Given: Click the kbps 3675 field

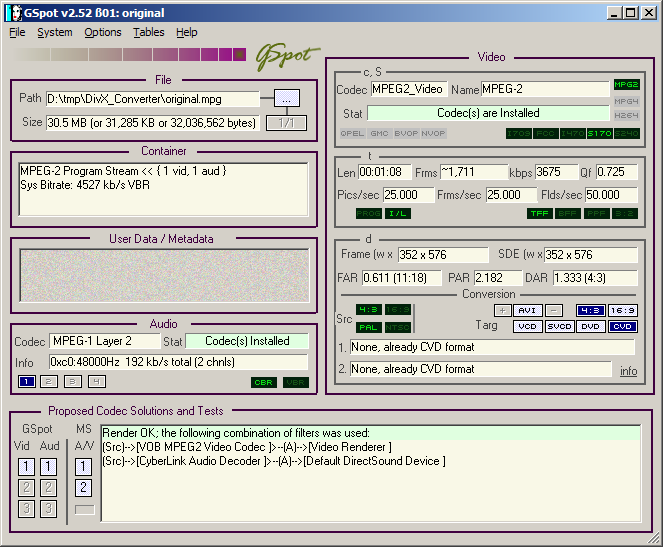Looking at the screenshot, I should click(556, 172).
